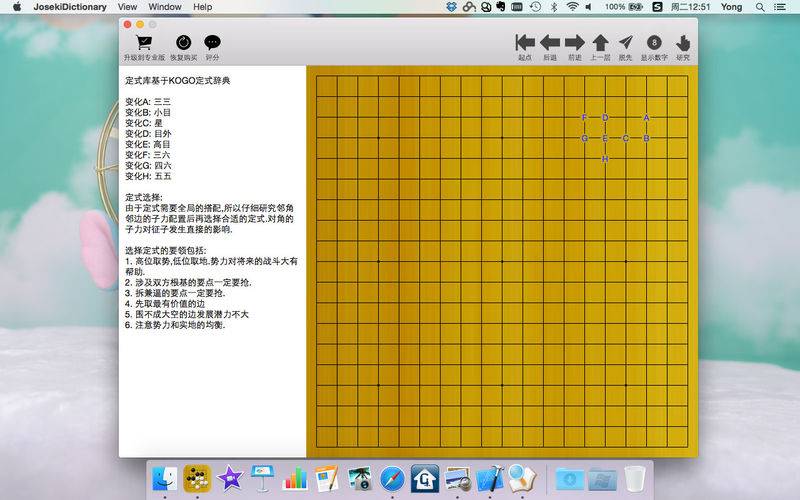
Task: Launch iMovie from the dock
Action: (x=230, y=479)
